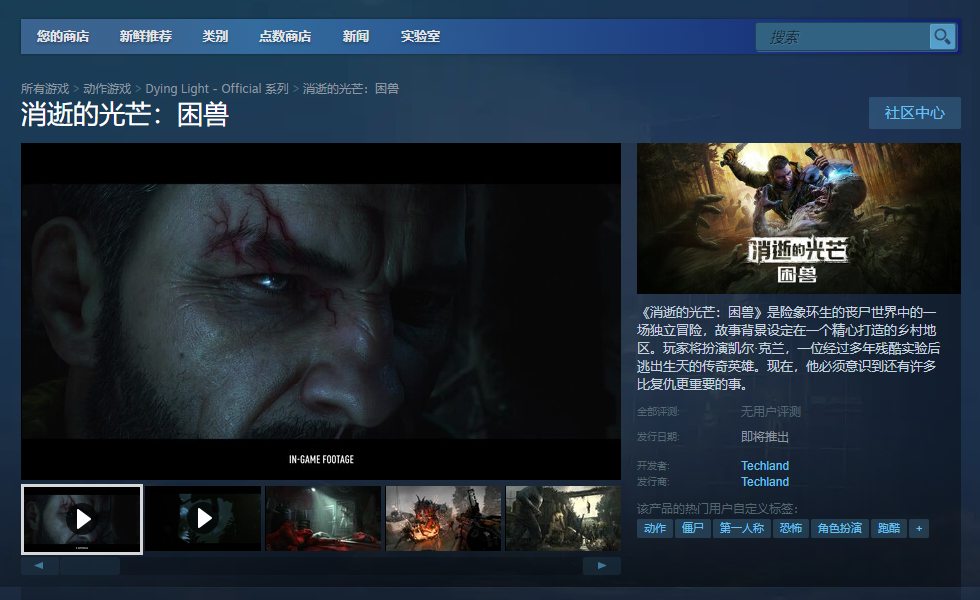Click the 社区中心 button
The width and height of the screenshot is (980, 600).
pyautogui.click(x=914, y=113)
